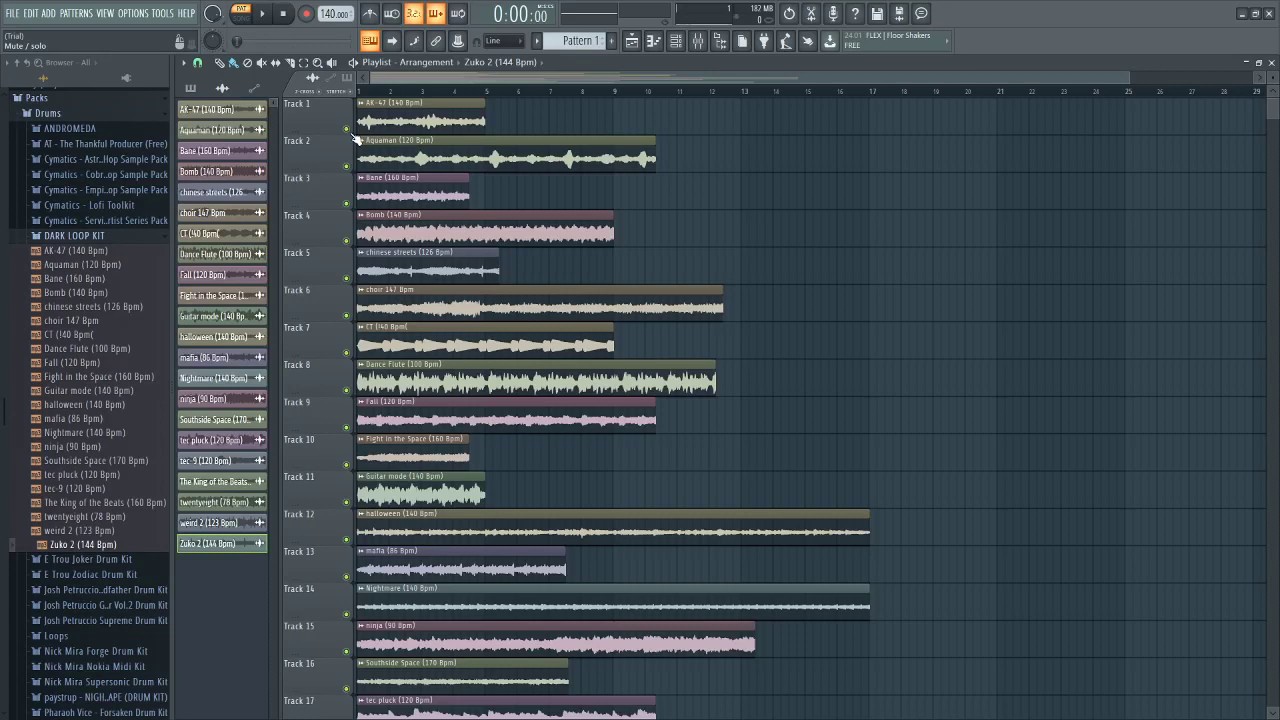Toggle the loop recording icon
Image resolution: width=1280 pixels, height=720 pixels.
(458, 14)
